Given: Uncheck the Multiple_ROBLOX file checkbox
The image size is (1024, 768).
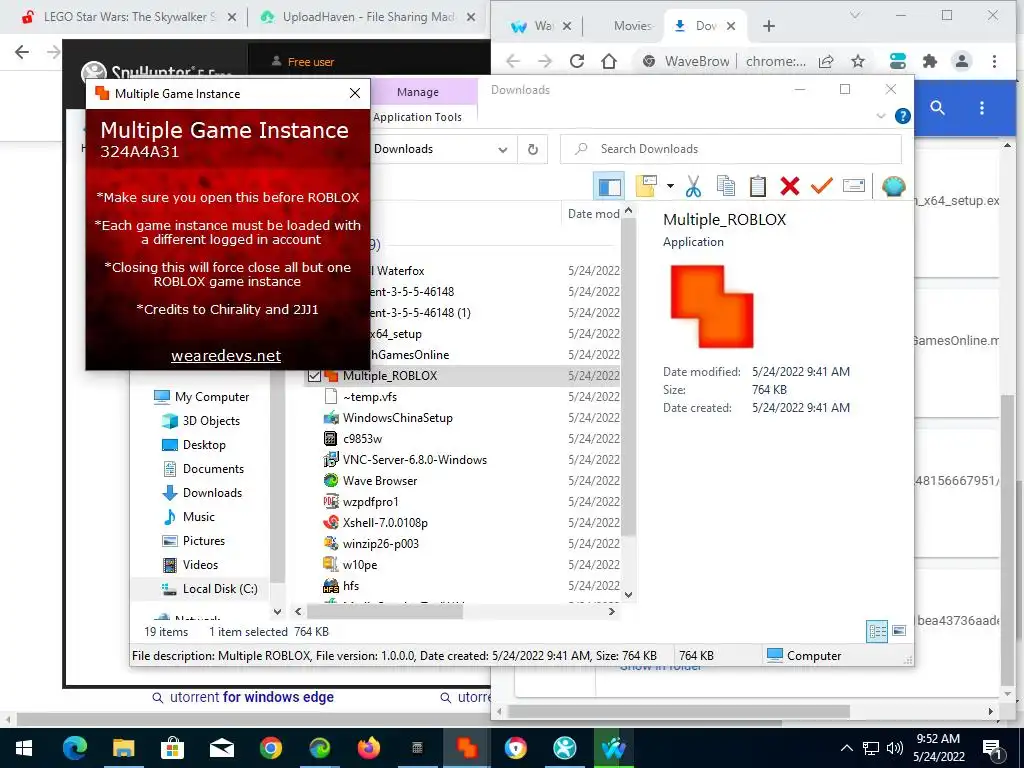Looking at the screenshot, I should (314, 376).
